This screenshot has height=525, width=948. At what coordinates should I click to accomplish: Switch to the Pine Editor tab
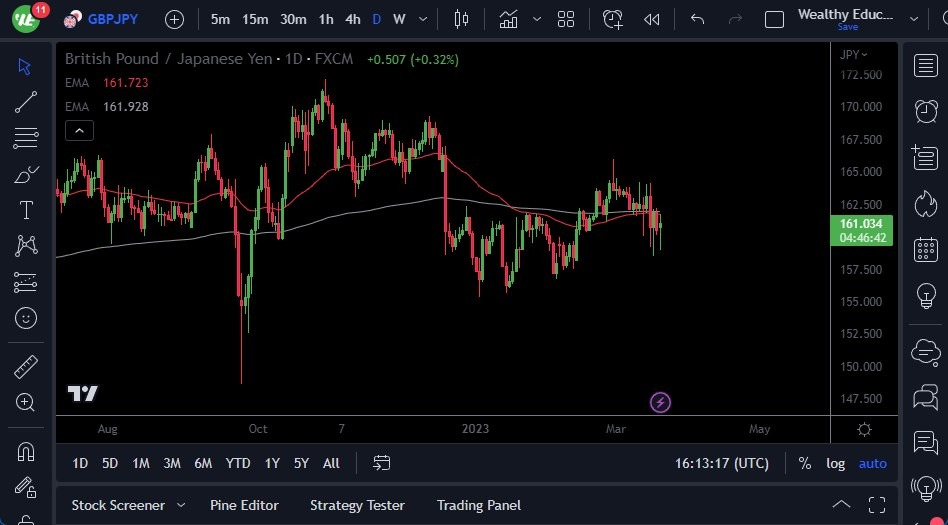pyautogui.click(x=244, y=505)
